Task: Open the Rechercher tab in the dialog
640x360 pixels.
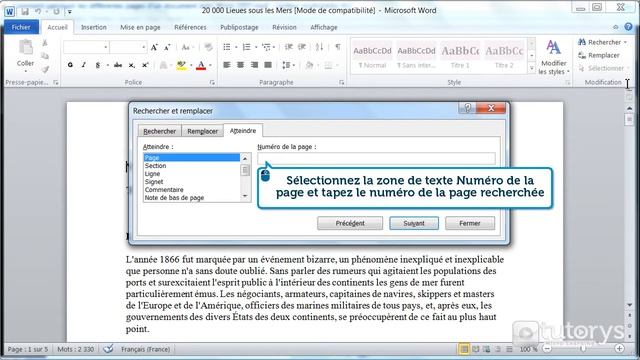Action: [x=160, y=131]
